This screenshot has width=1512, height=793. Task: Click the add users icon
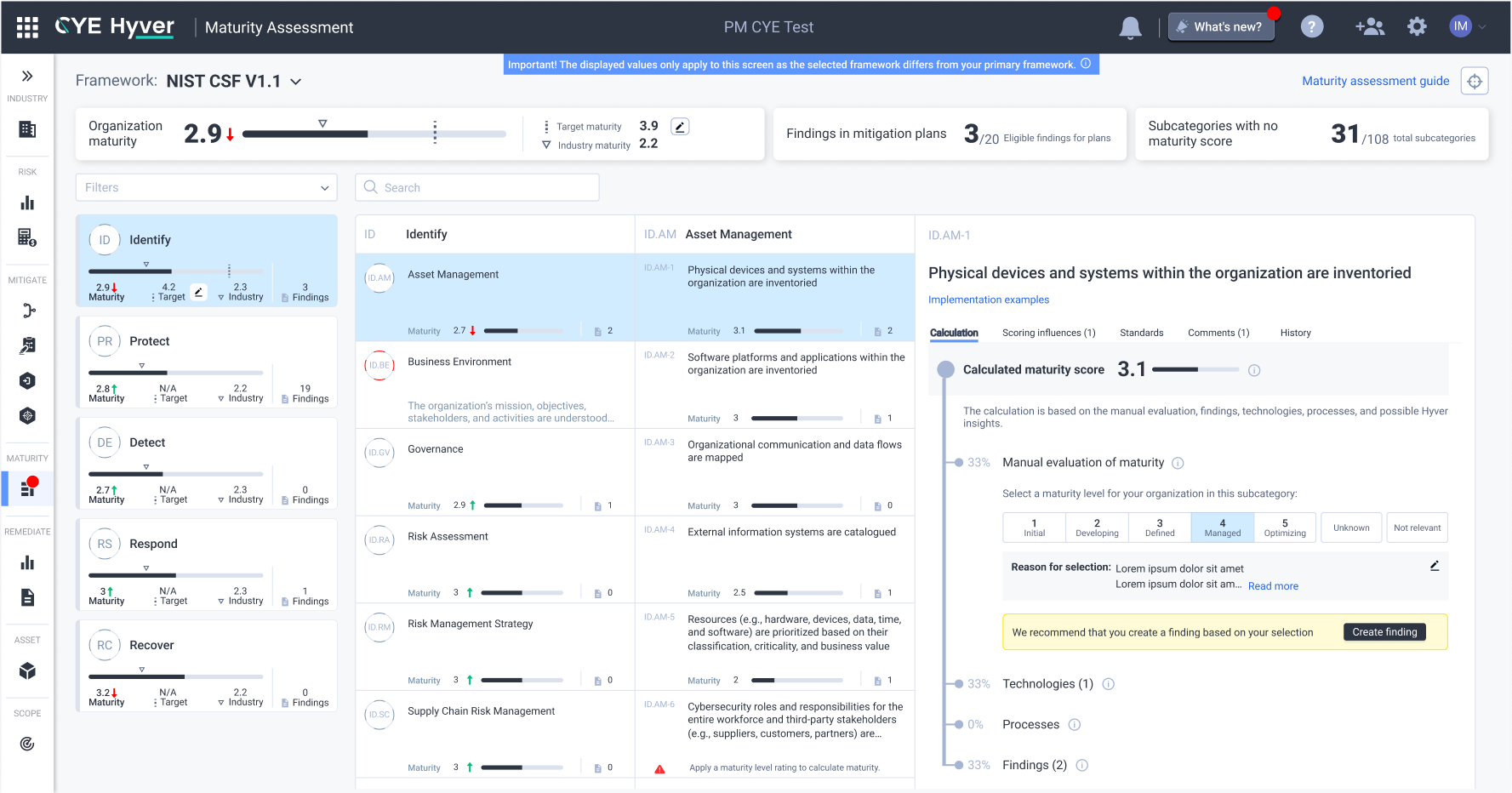point(1369,27)
